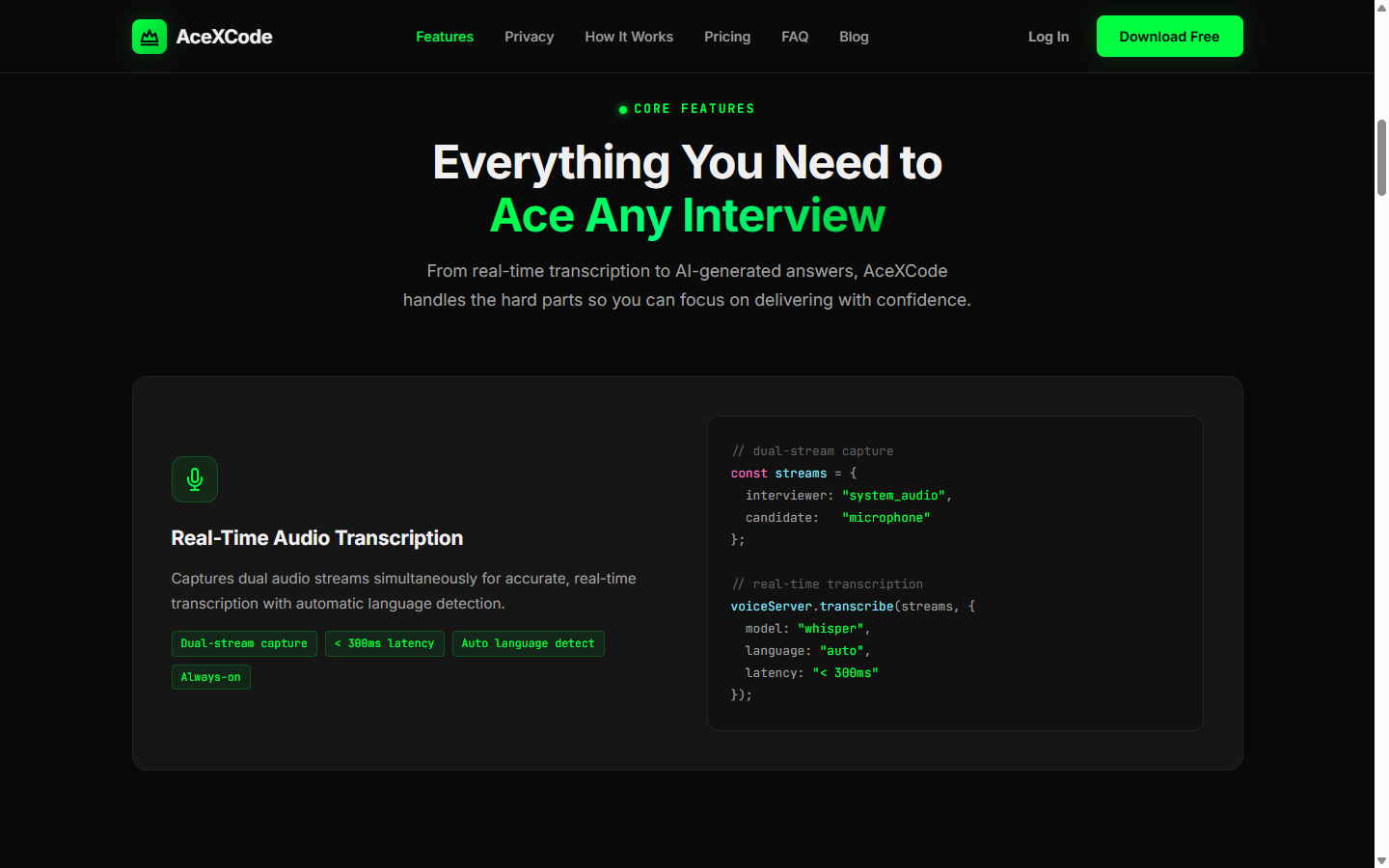Click the Everything You Need to headline
Viewport: 1389px width, 868px height.
pos(687,162)
